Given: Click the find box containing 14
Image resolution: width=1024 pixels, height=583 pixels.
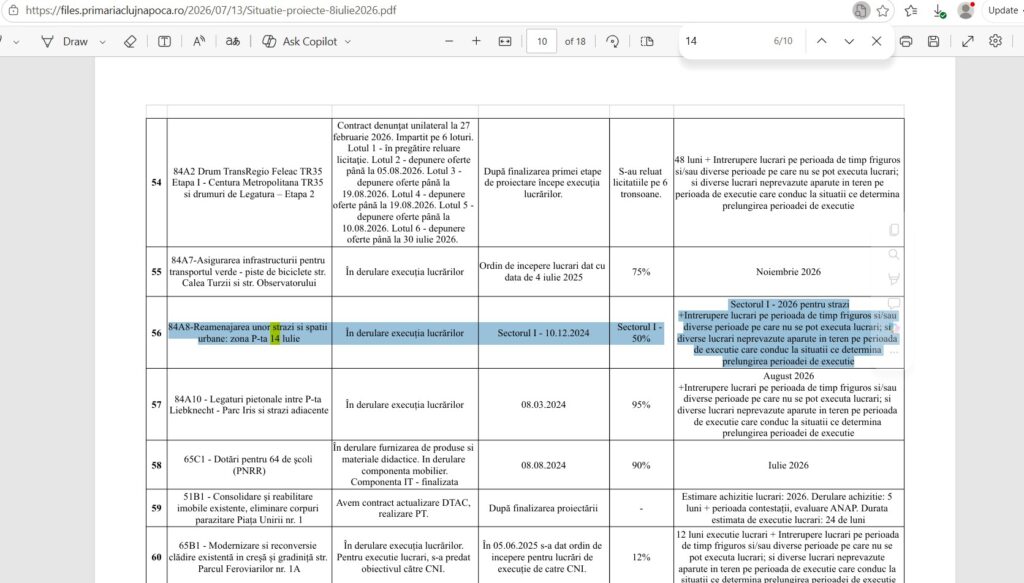Looking at the screenshot, I should pos(725,41).
